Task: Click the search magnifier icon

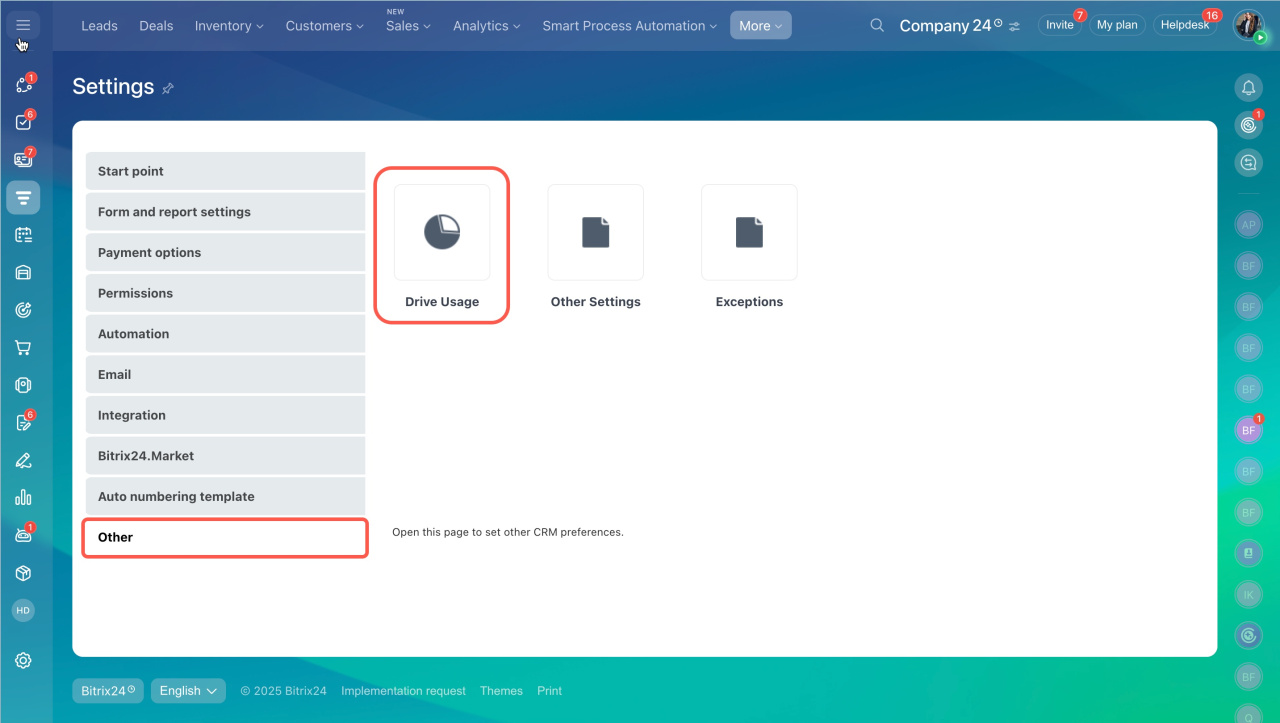Action: point(877,26)
